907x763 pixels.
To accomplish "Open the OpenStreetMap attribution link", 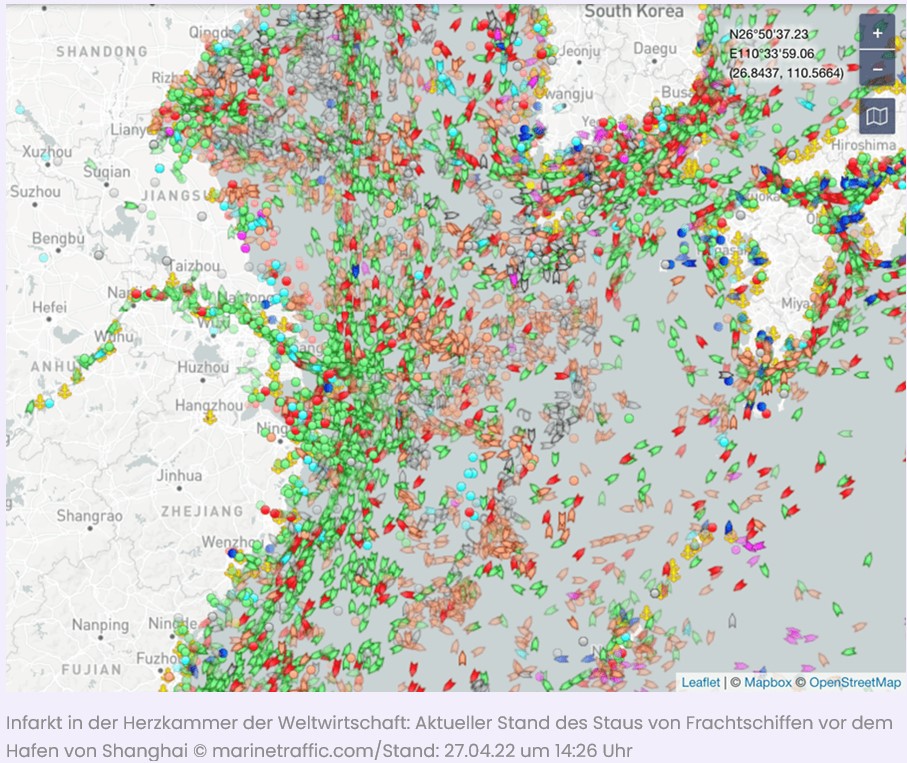I will point(854,682).
